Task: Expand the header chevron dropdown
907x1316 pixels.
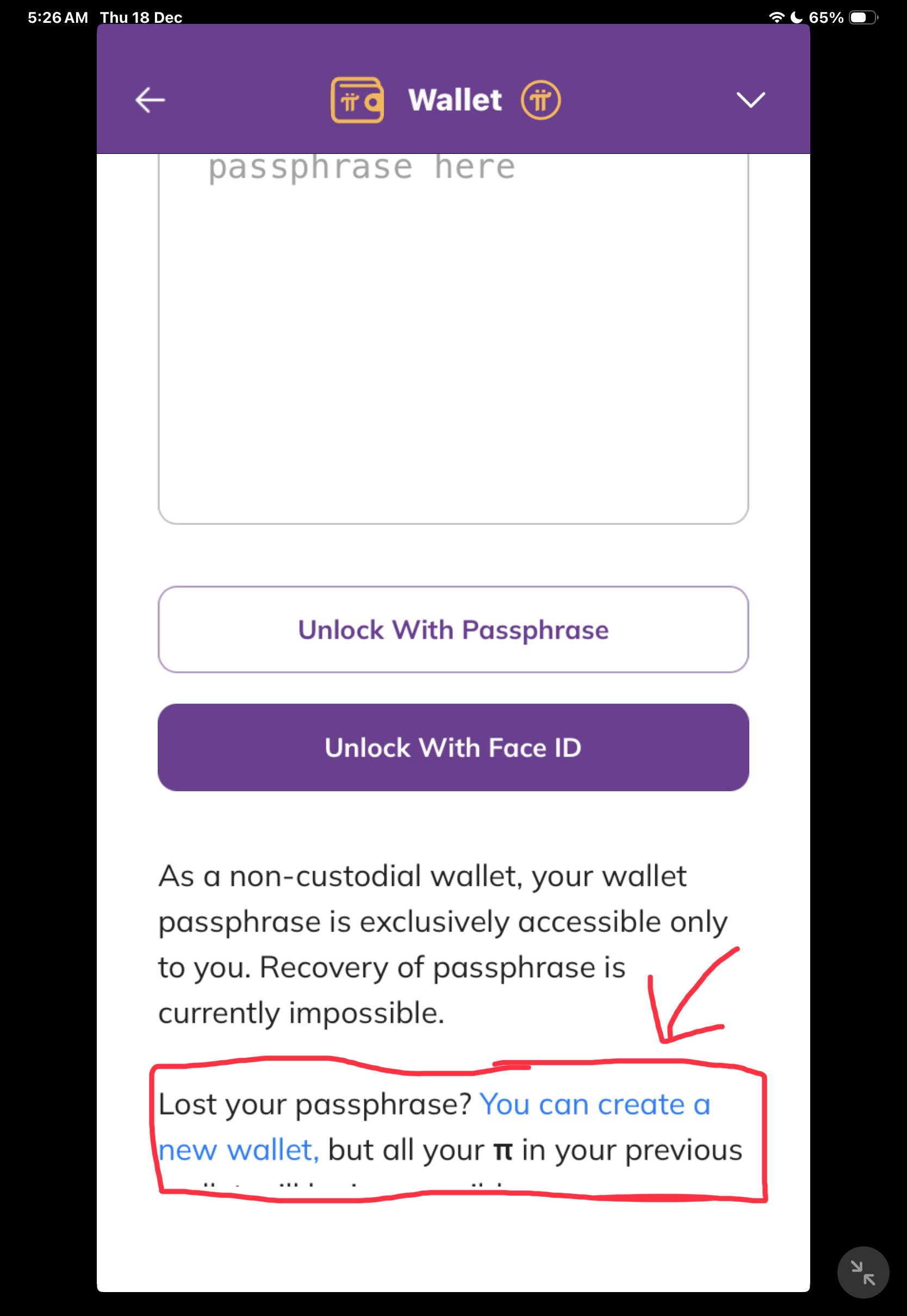Action: [x=750, y=100]
